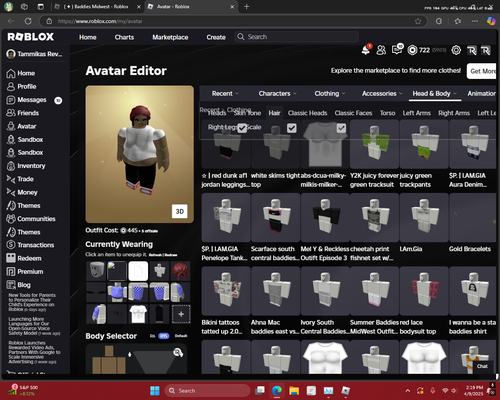Select R15 body type
500x400 pixels.
(x=164, y=336)
